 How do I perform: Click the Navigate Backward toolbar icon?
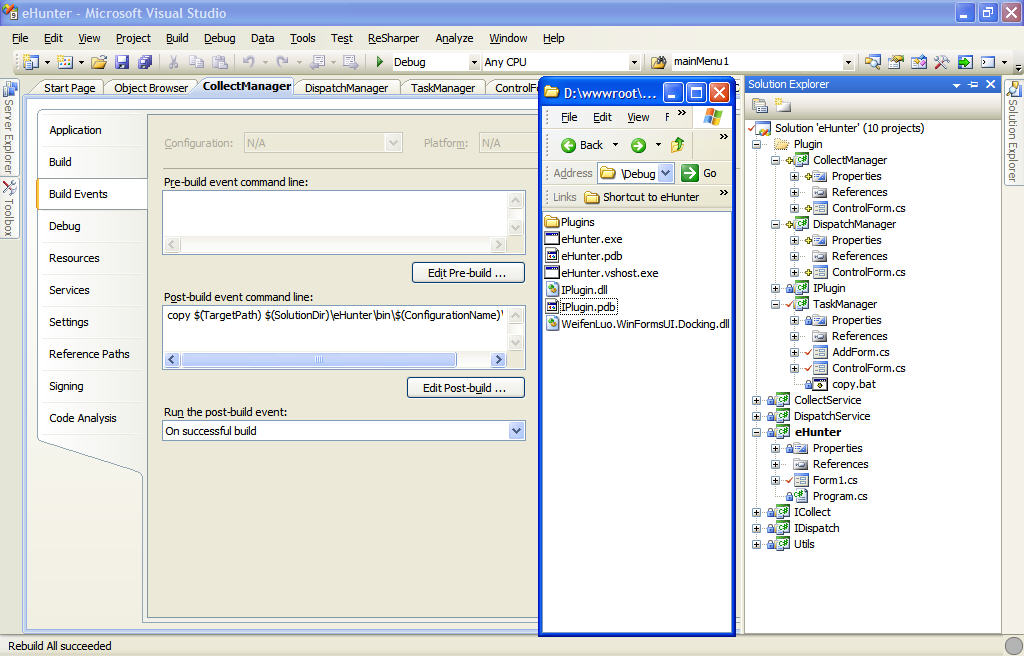(x=318, y=62)
